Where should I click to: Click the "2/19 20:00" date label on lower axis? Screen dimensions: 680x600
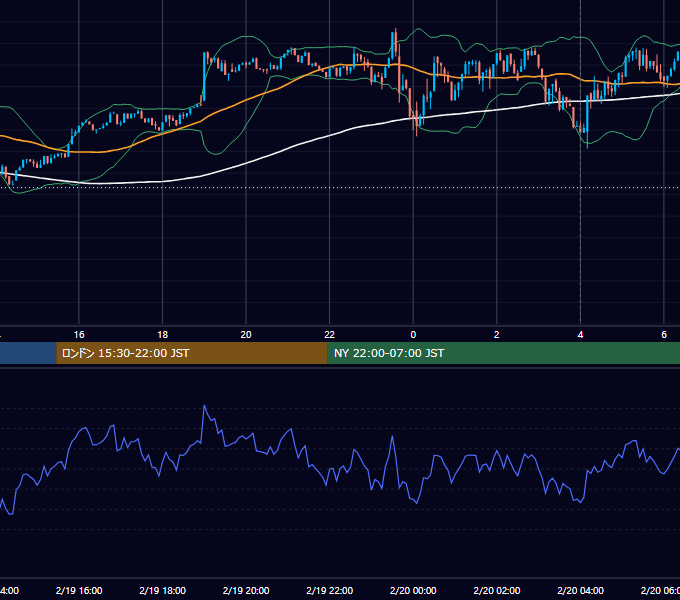point(246,590)
